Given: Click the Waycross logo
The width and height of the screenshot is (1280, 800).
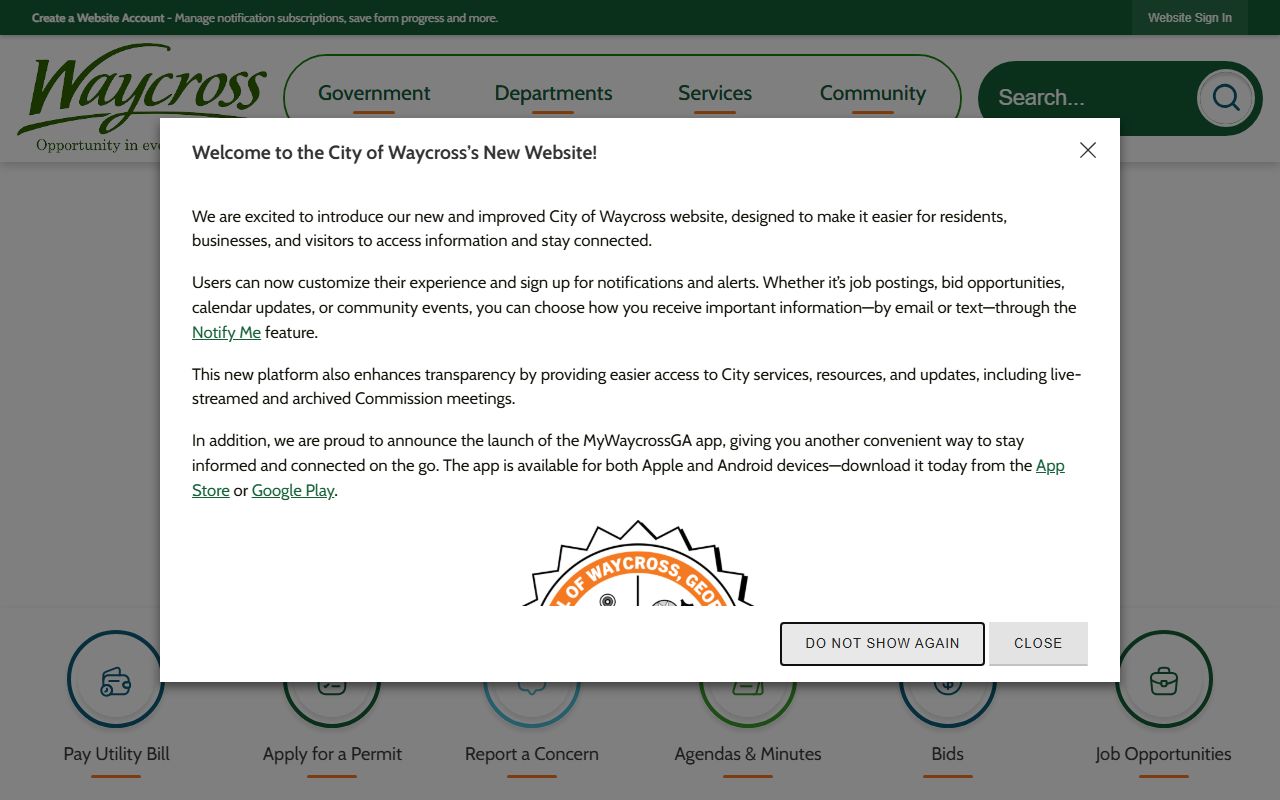Looking at the screenshot, I should coord(142,98).
